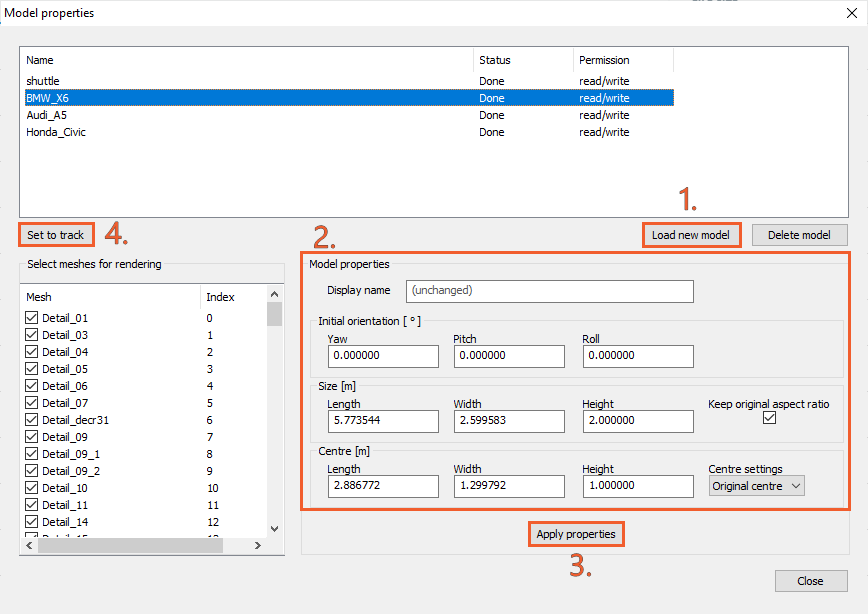Click the Status column header
This screenshot has height=614, width=868.
[x=523, y=60]
